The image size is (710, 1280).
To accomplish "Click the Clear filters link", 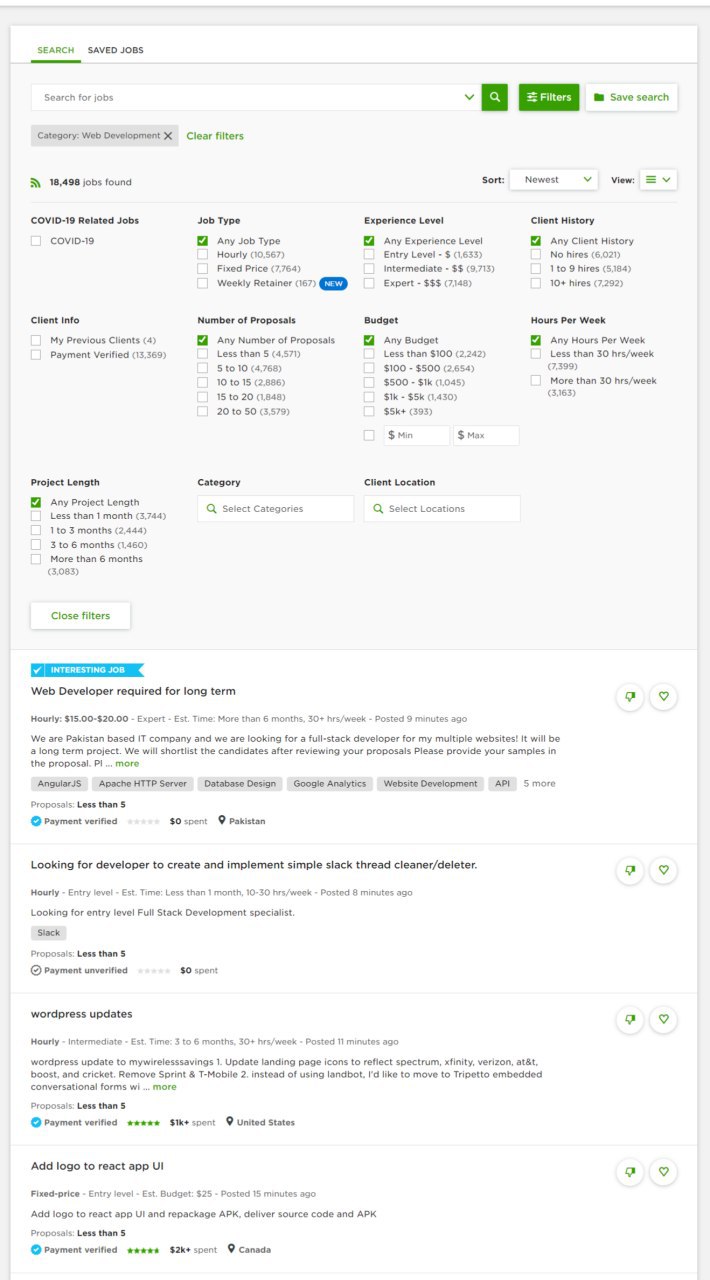I will 215,136.
